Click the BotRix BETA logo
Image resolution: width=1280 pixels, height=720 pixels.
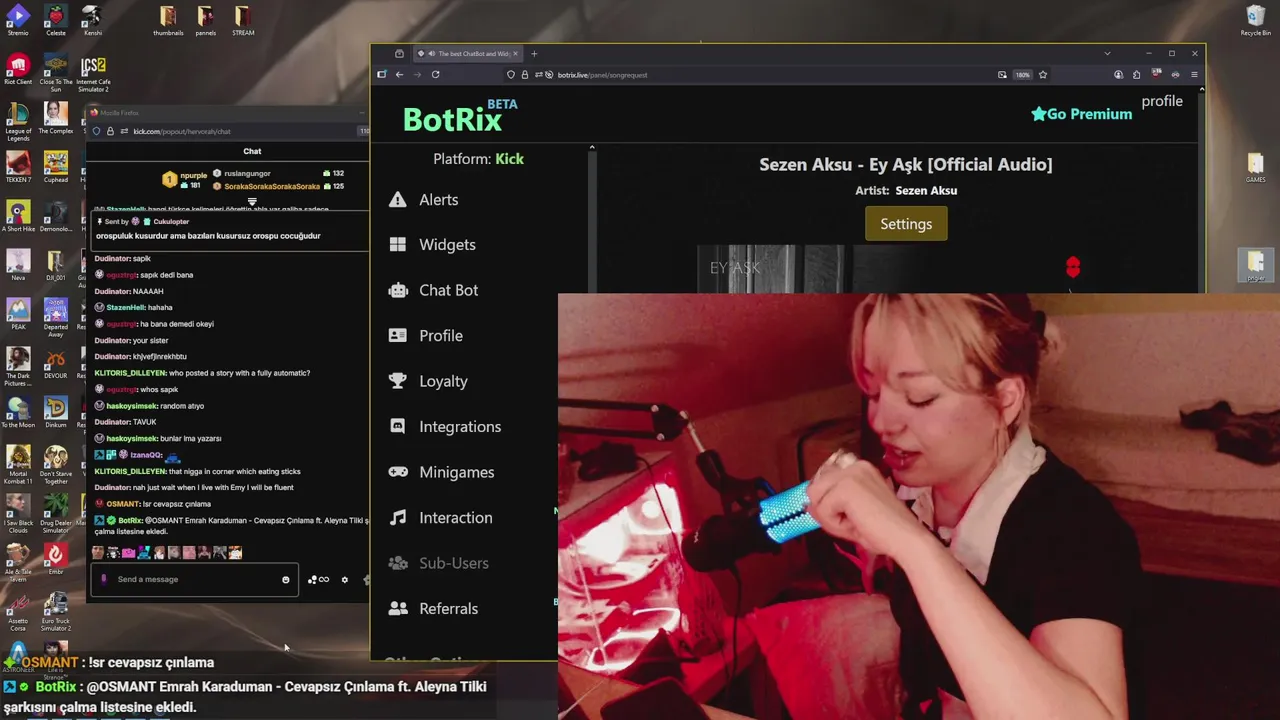pos(460,117)
